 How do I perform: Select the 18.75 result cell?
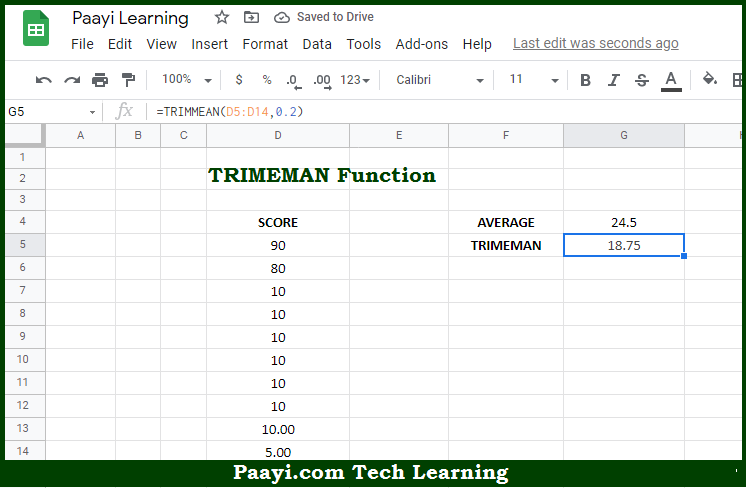[624, 245]
